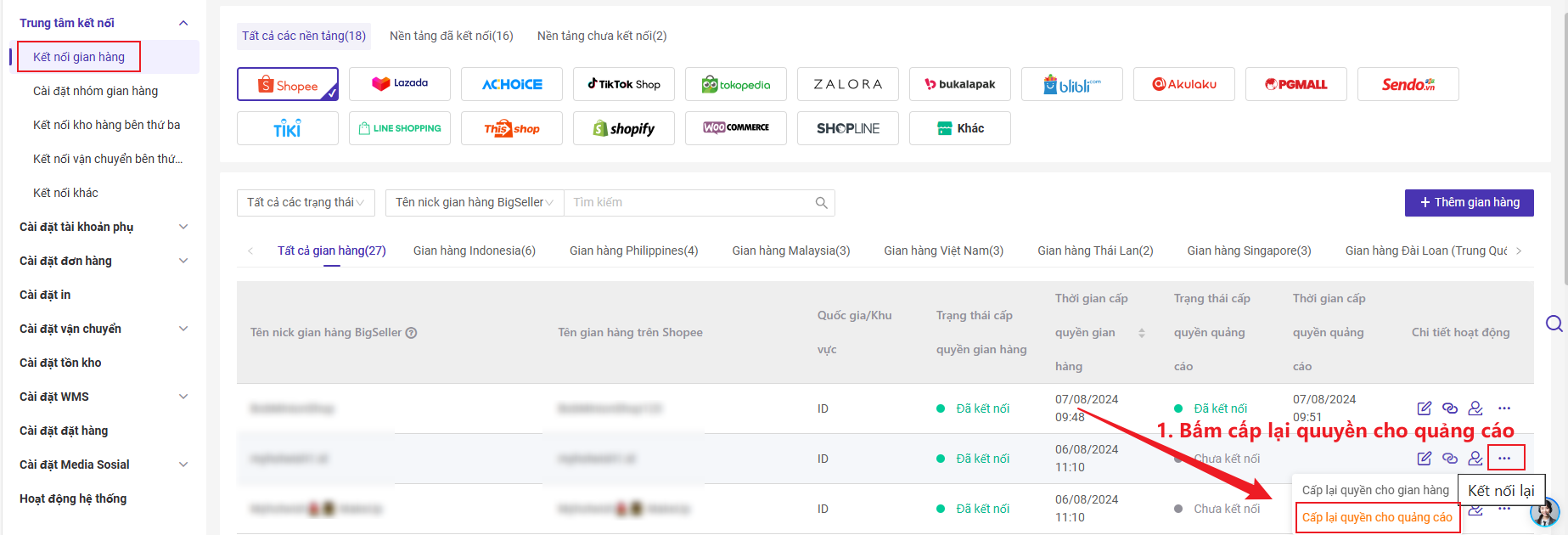The image size is (1568, 535).
Task: Select the Bukalapak platform
Action: (960, 84)
